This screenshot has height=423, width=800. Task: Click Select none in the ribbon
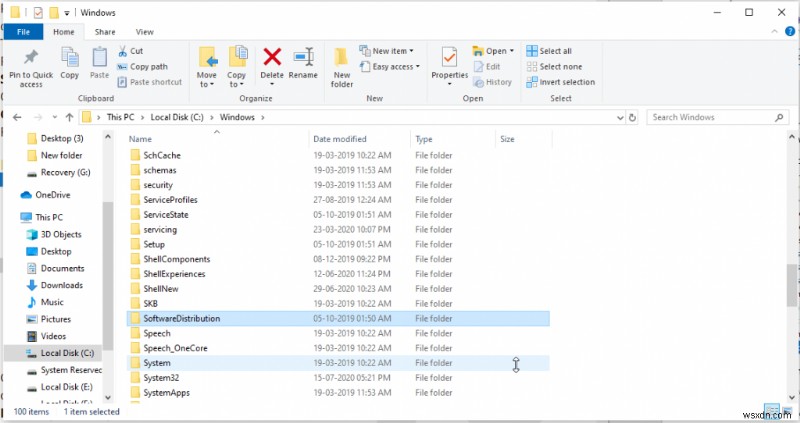pos(554,66)
